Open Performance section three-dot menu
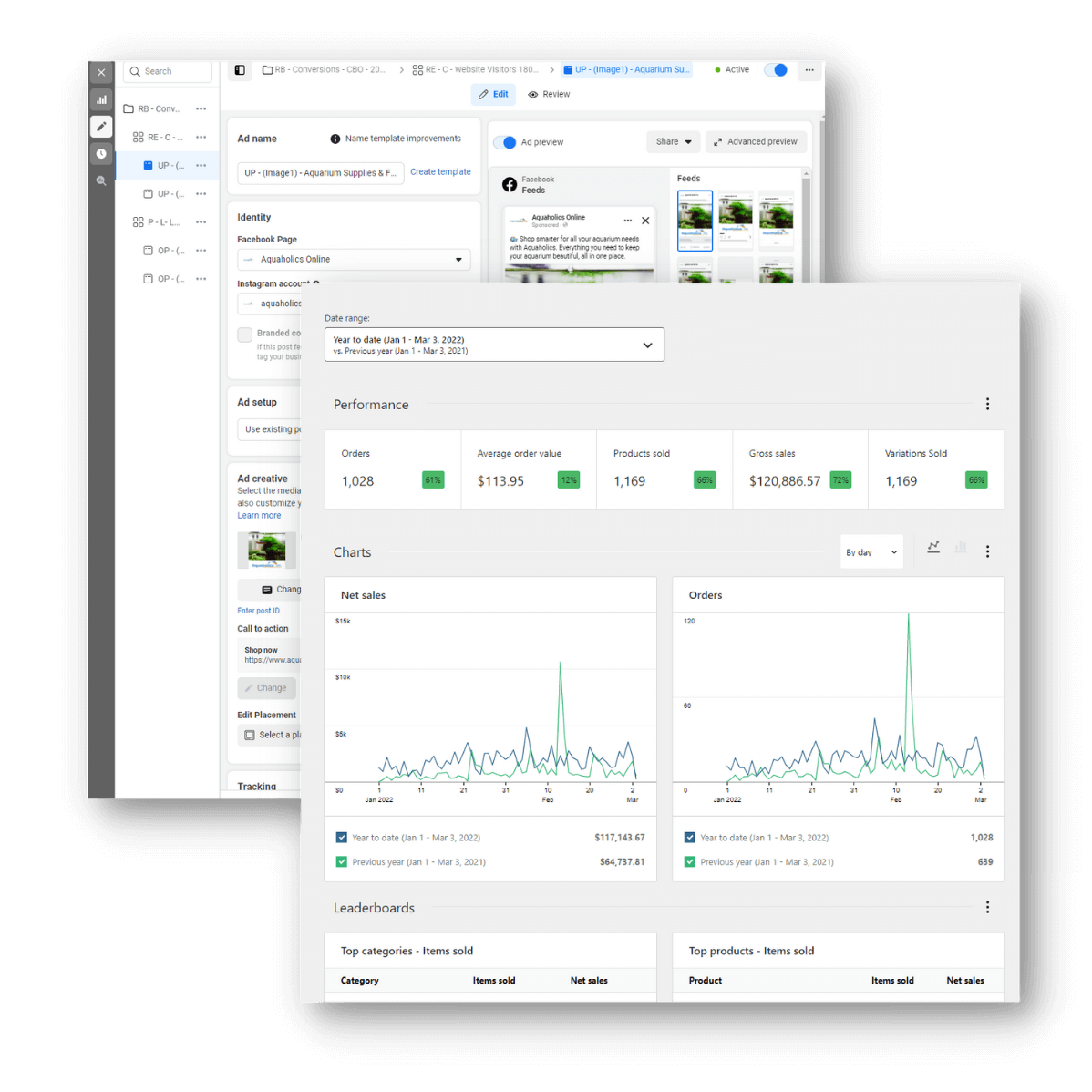The height and width of the screenshot is (1092, 1092). coord(987,404)
